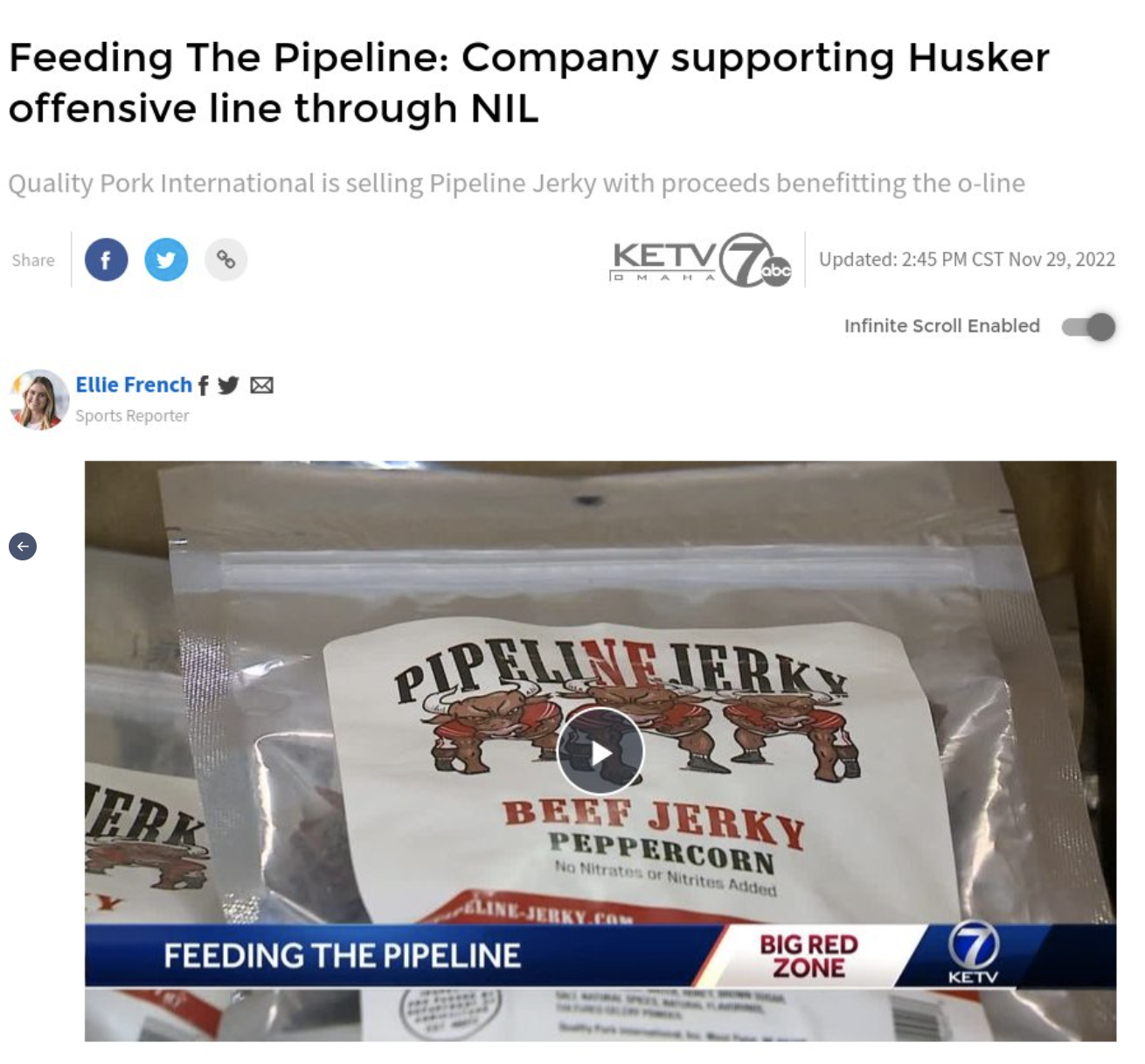Click Ellie French's profile photo

tap(38, 400)
